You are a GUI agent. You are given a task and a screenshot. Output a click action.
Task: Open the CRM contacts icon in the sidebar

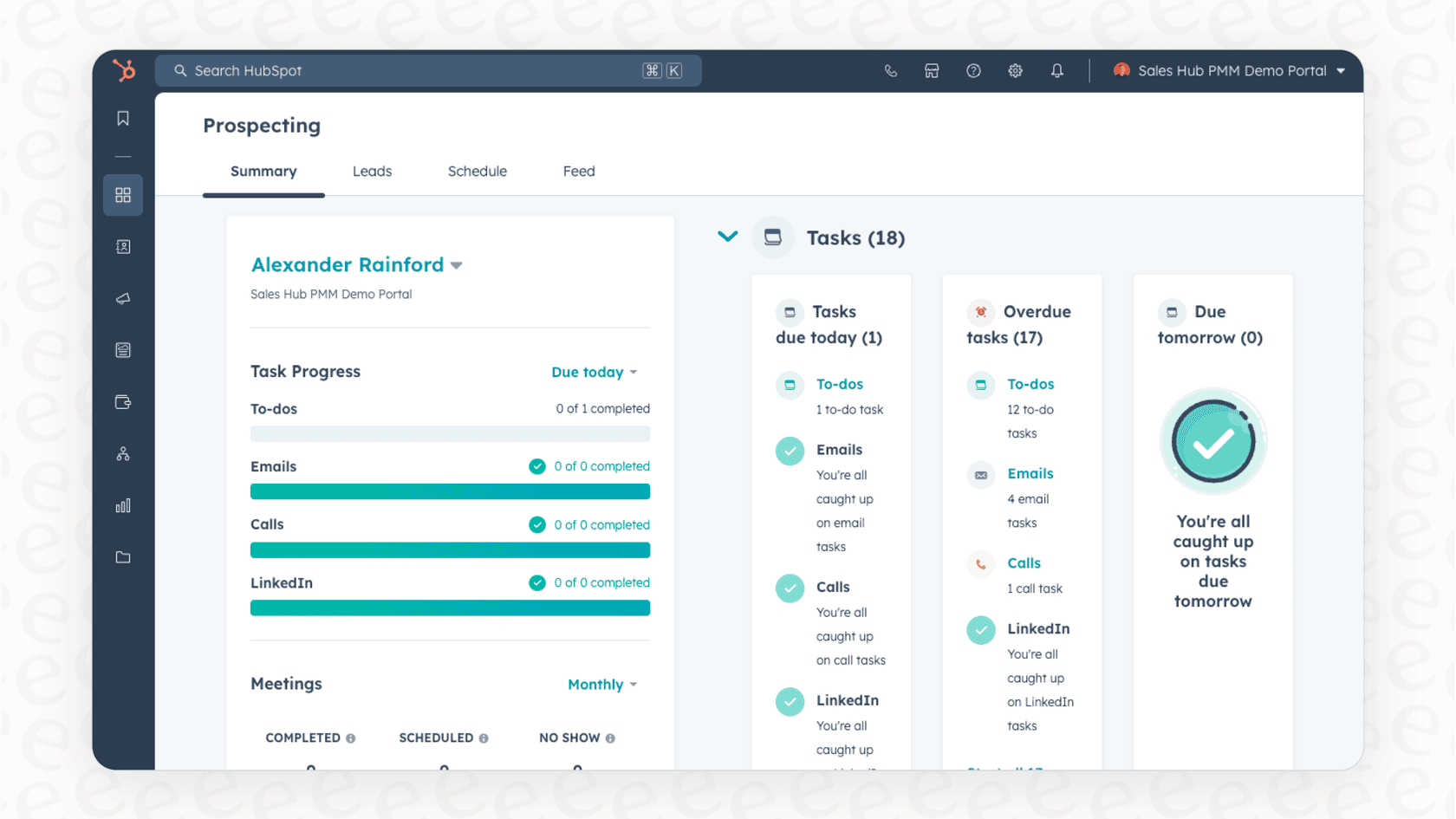(x=122, y=246)
